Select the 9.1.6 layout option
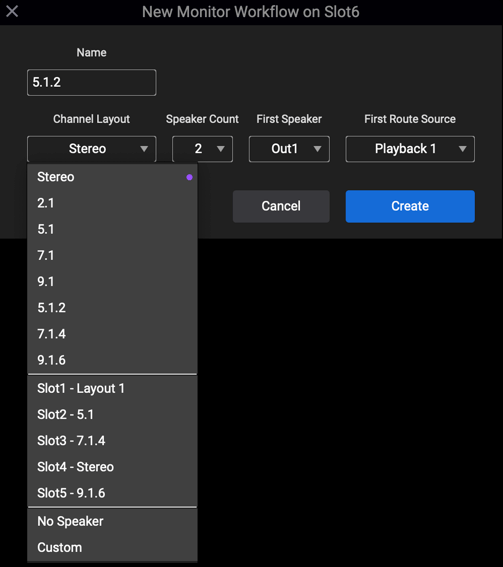Screen dimensions: 503x567 pyautogui.click(x=112, y=360)
